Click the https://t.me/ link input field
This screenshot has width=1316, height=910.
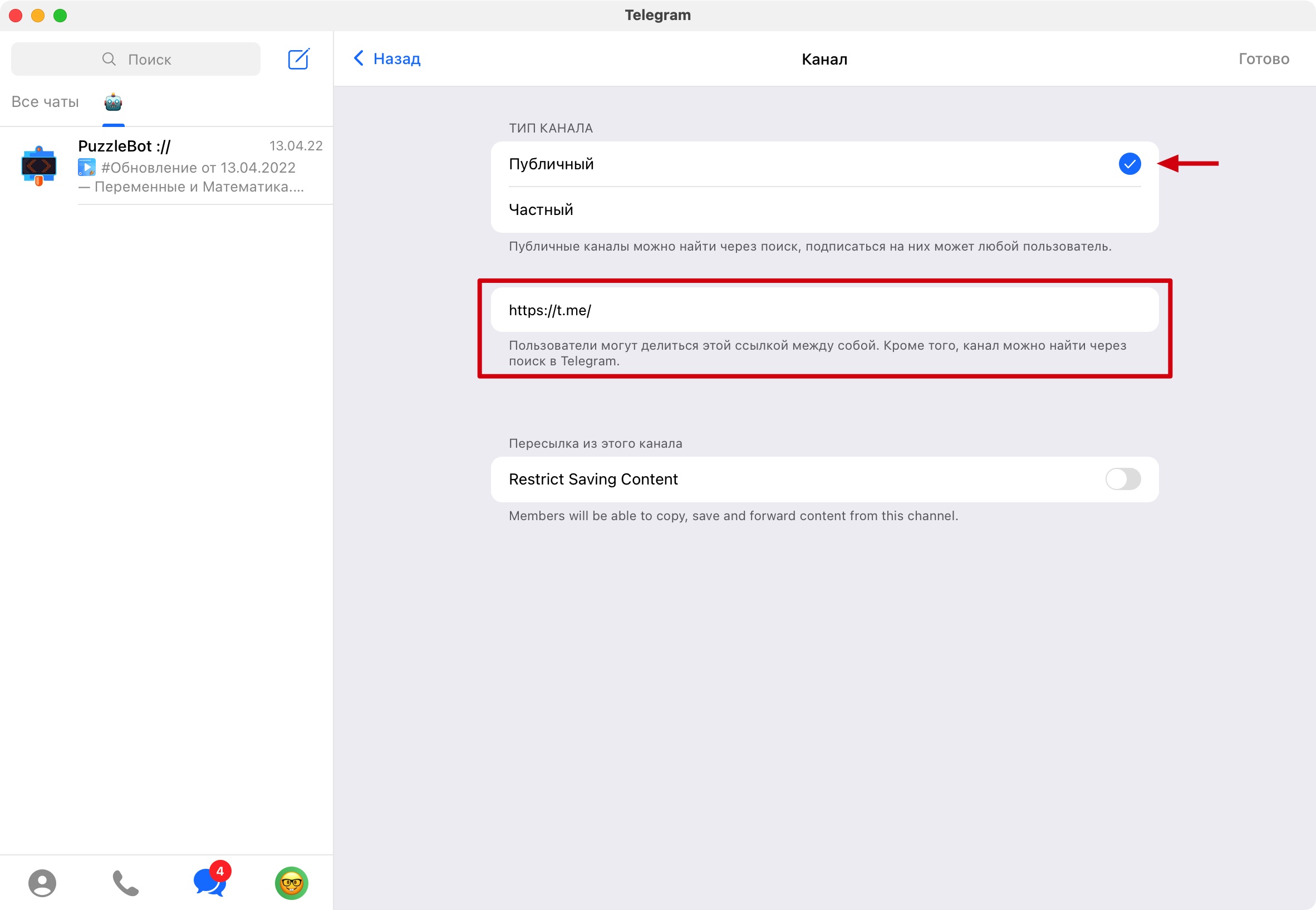click(x=824, y=310)
